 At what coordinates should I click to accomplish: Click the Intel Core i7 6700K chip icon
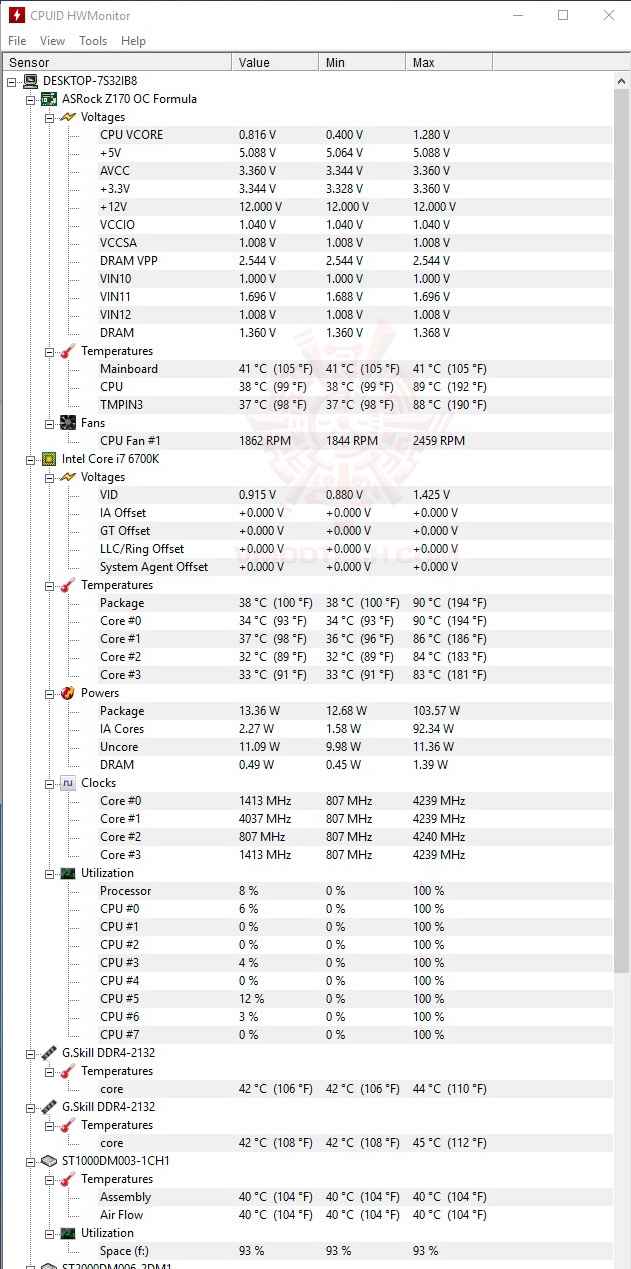pos(48,459)
